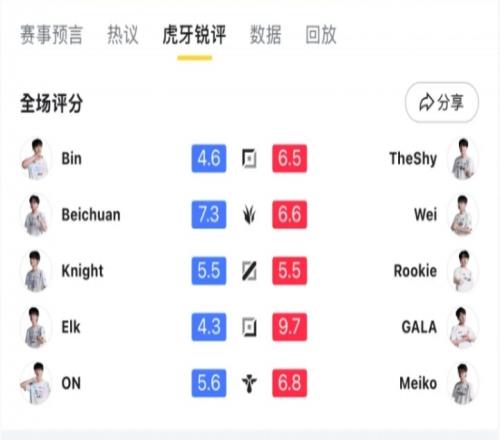Click Knight's player avatar
This screenshot has height=440, width=500.
(x=36, y=271)
